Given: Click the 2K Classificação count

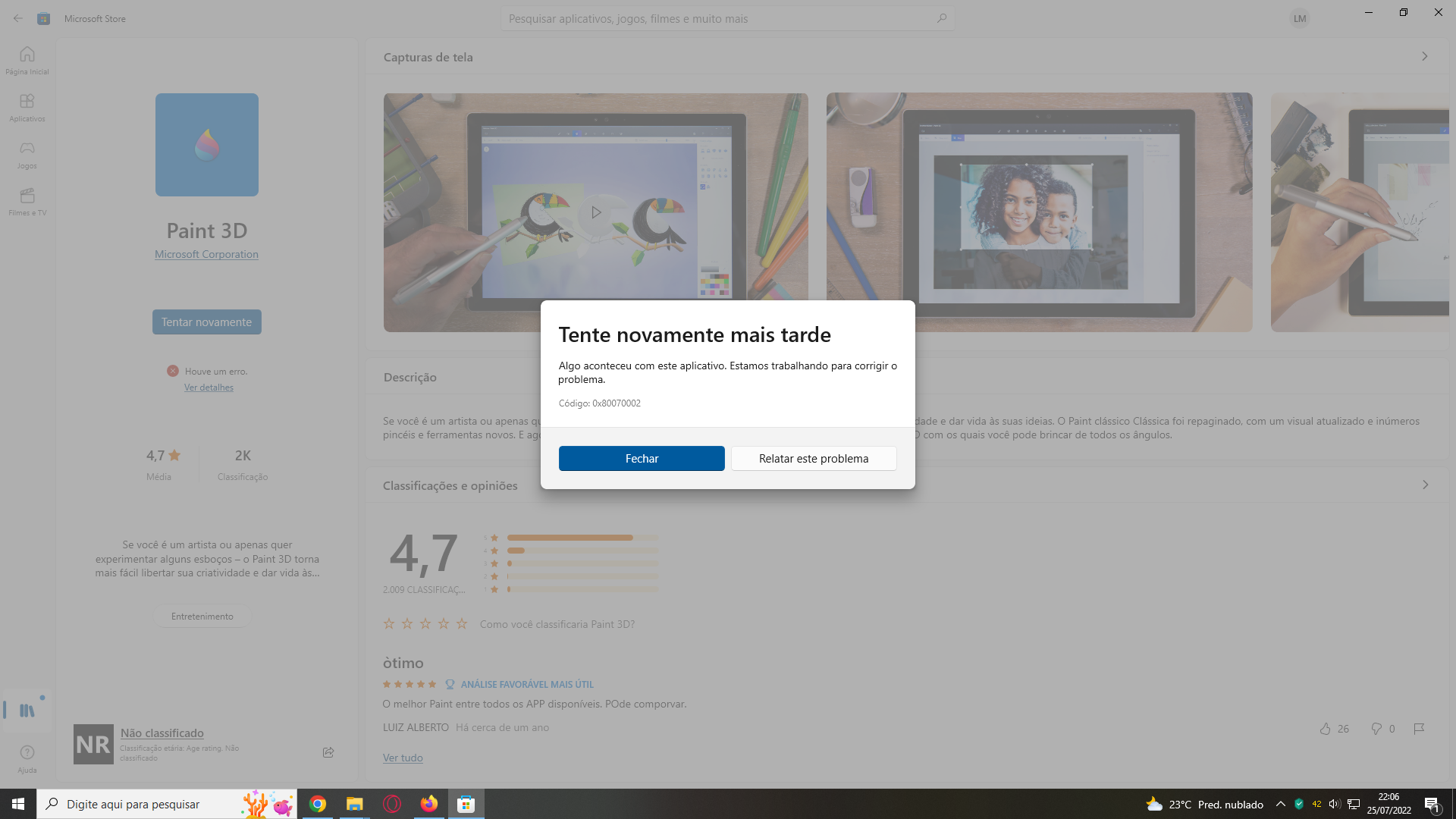Looking at the screenshot, I should pos(243,464).
